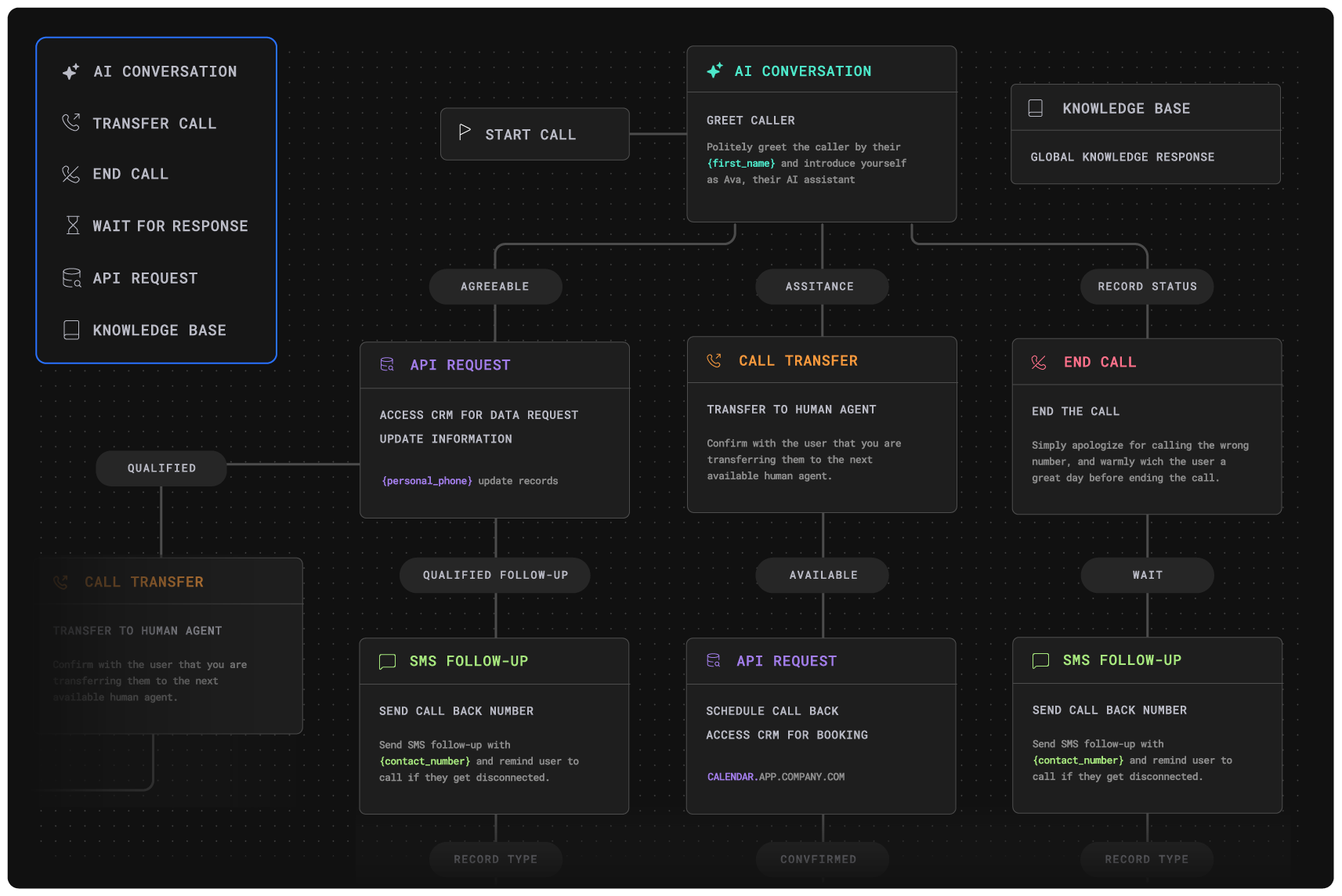
Task: Click the red End Call node phone icon
Action: [1039, 362]
